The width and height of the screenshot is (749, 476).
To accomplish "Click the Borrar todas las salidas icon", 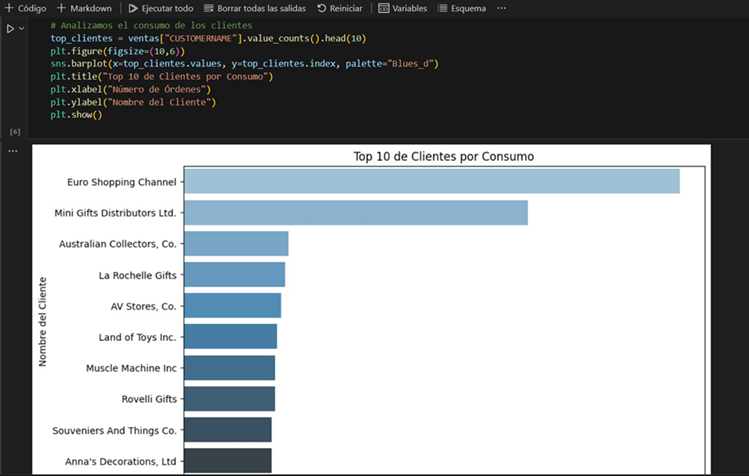I will click(x=208, y=8).
